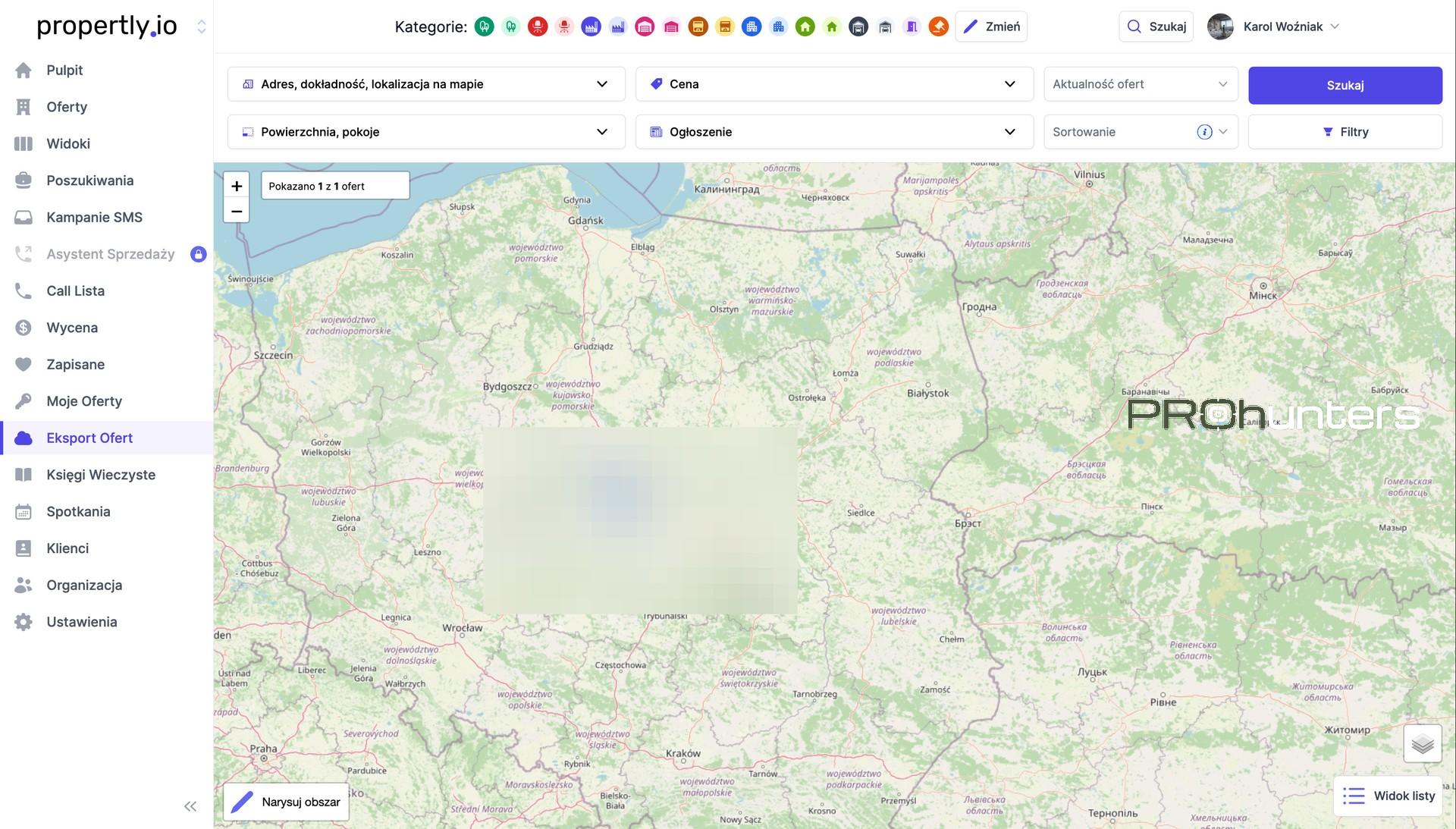Click the lock badge on Asystent Sprzedaży

[x=198, y=254]
